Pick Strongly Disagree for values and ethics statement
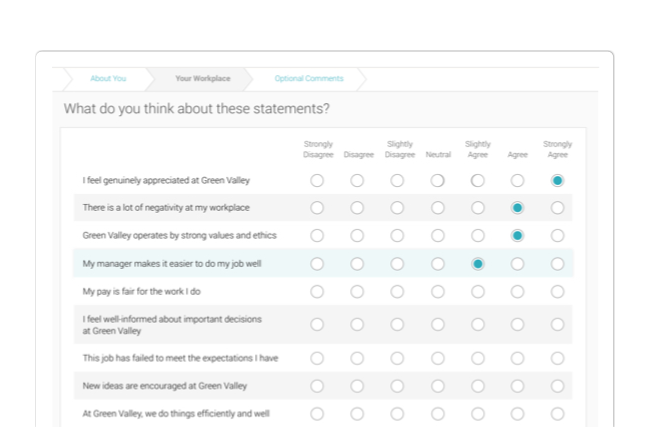 click(317, 235)
